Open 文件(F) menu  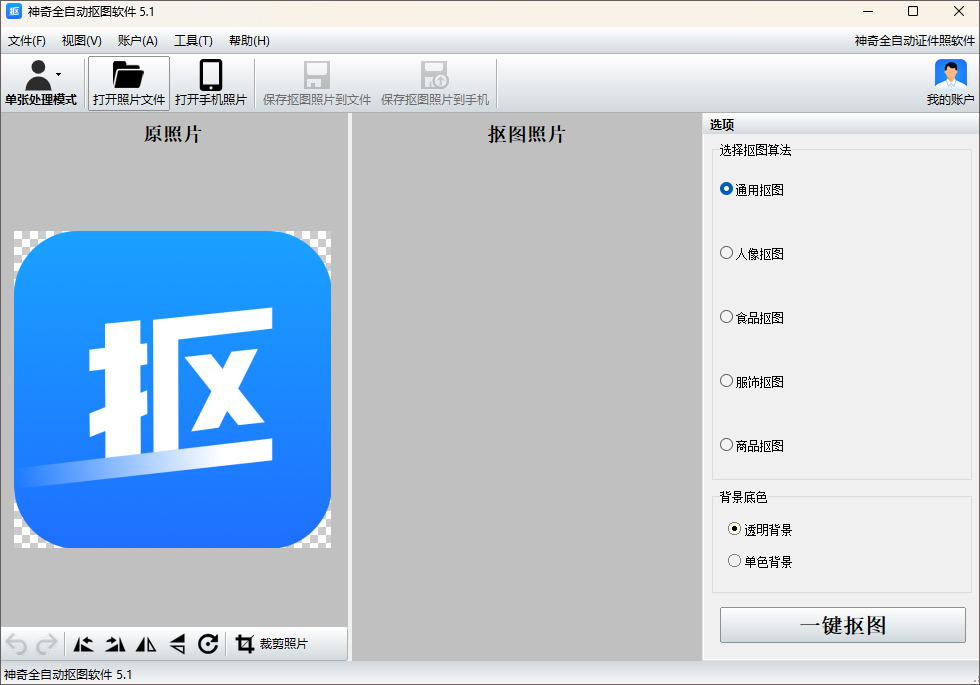pyautogui.click(x=27, y=41)
